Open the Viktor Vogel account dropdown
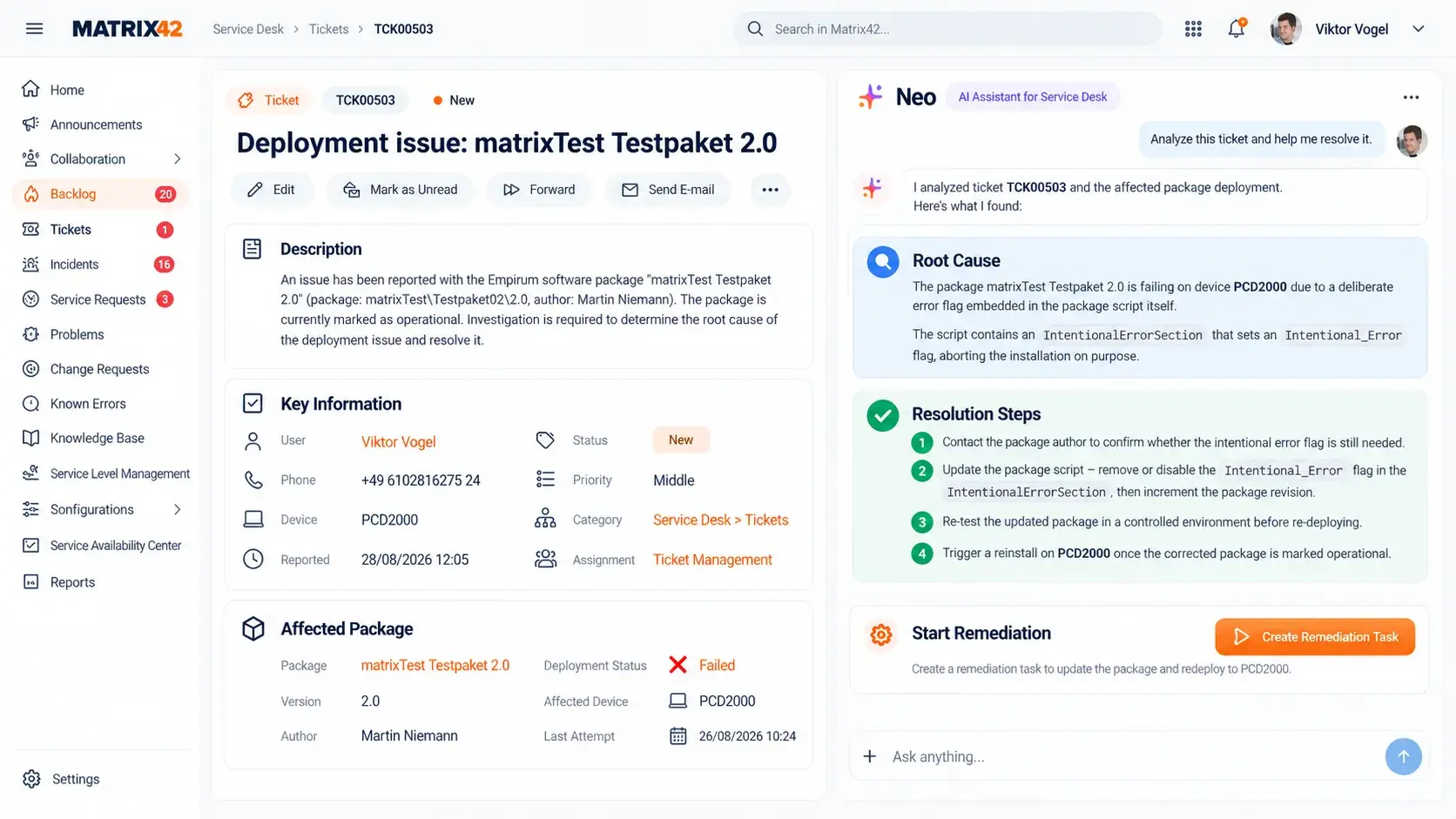 pyautogui.click(x=1418, y=29)
